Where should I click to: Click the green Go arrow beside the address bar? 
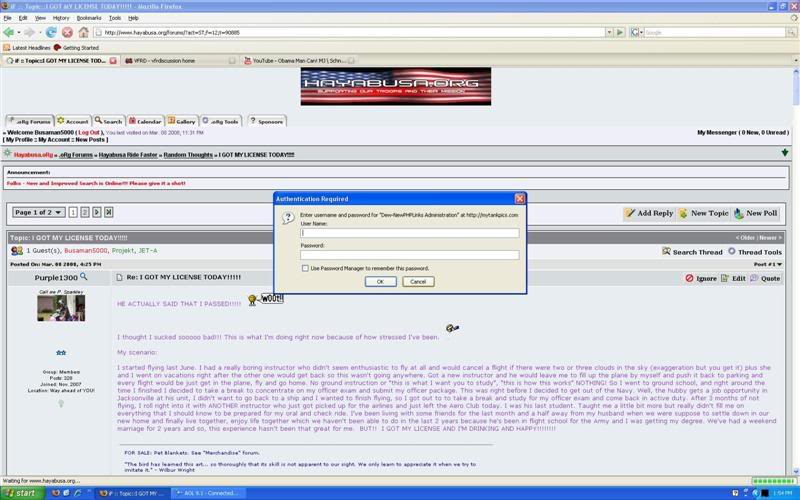pyautogui.click(x=620, y=32)
